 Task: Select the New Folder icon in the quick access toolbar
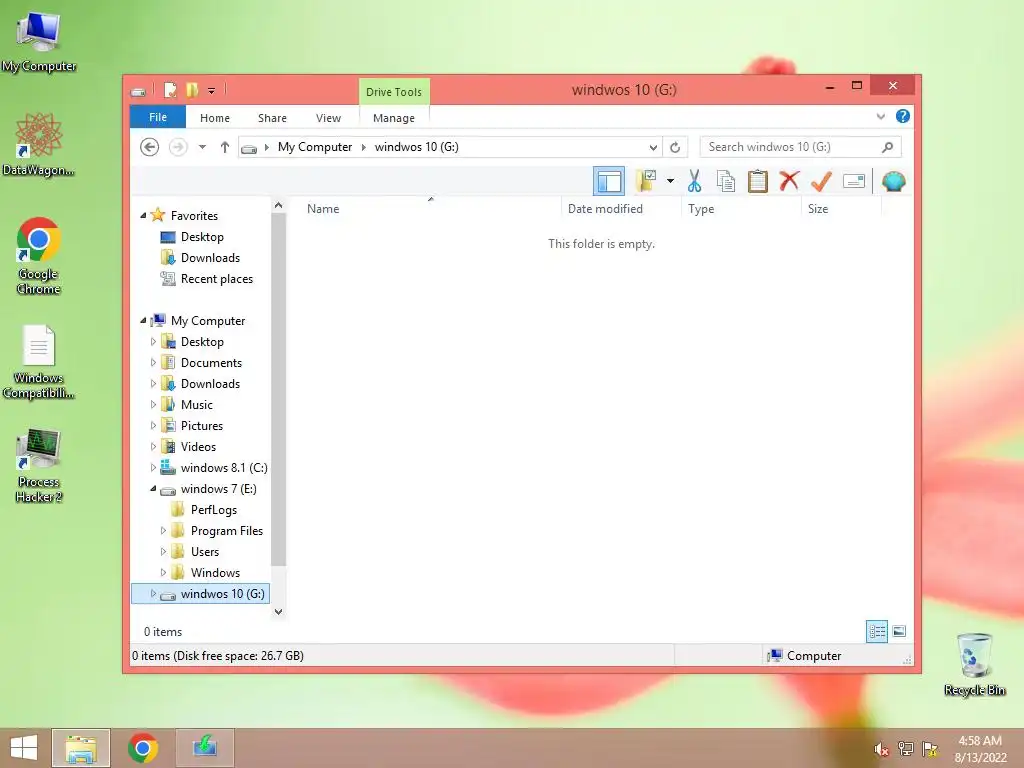192,90
